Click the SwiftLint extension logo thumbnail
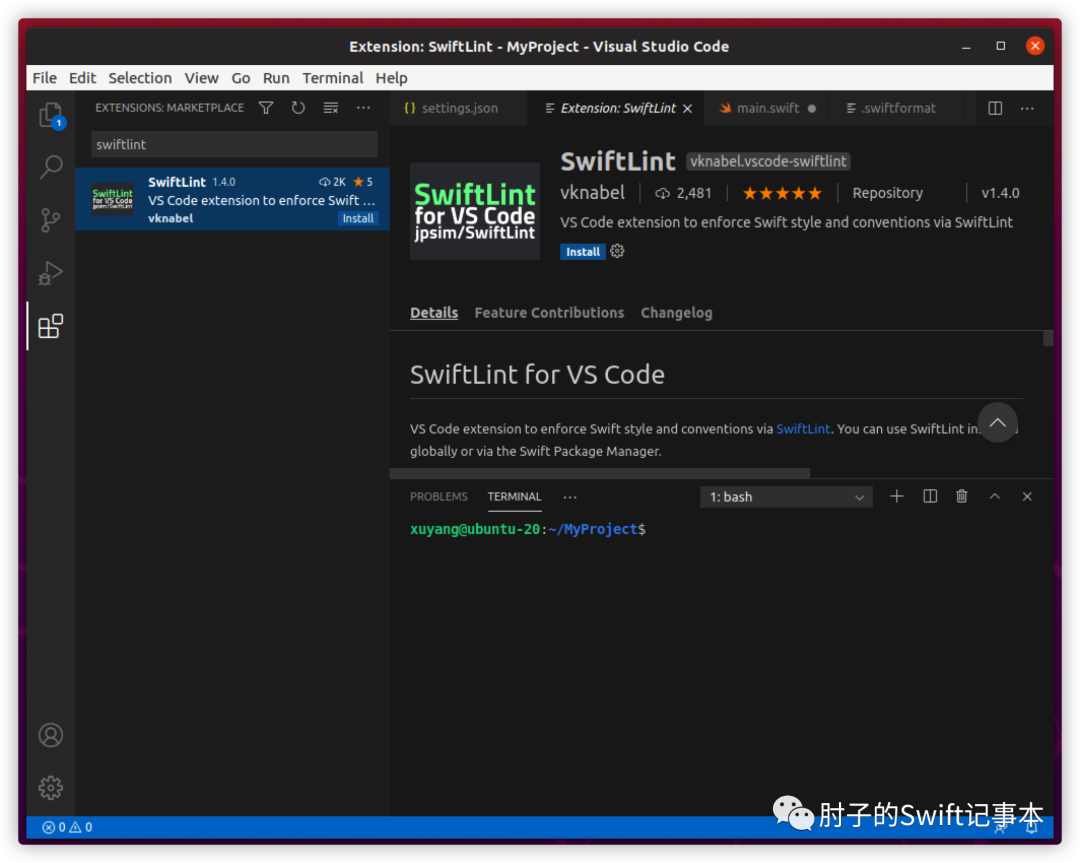This screenshot has height=863, width=1080. (475, 211)
